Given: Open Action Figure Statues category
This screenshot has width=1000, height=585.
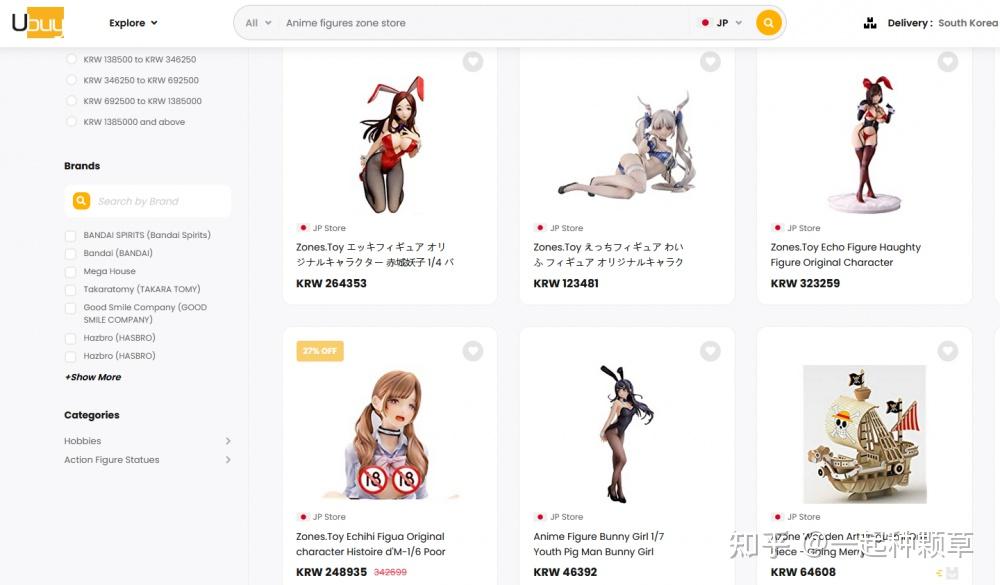Looking at the screenshot, I should tap(147, 460).
